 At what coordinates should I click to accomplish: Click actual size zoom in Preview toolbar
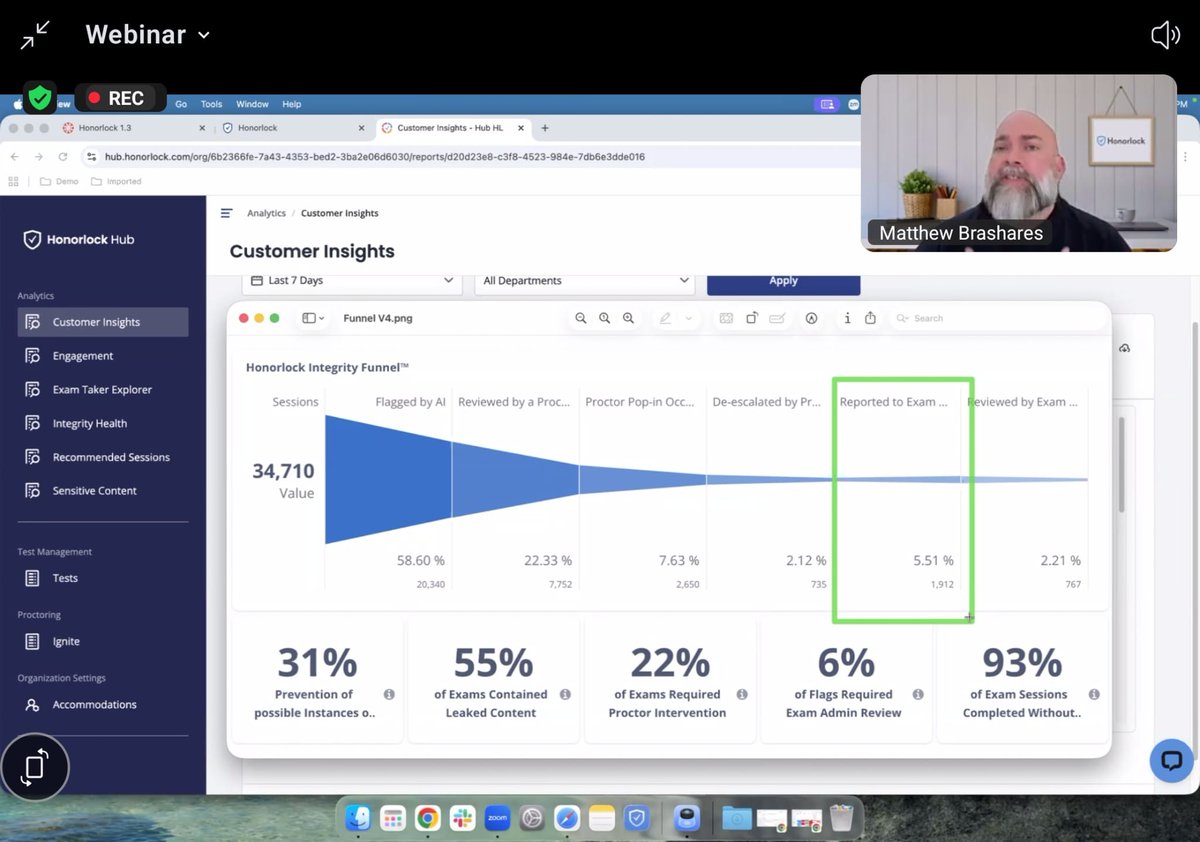pyautogui.click(x=605, y=318)
